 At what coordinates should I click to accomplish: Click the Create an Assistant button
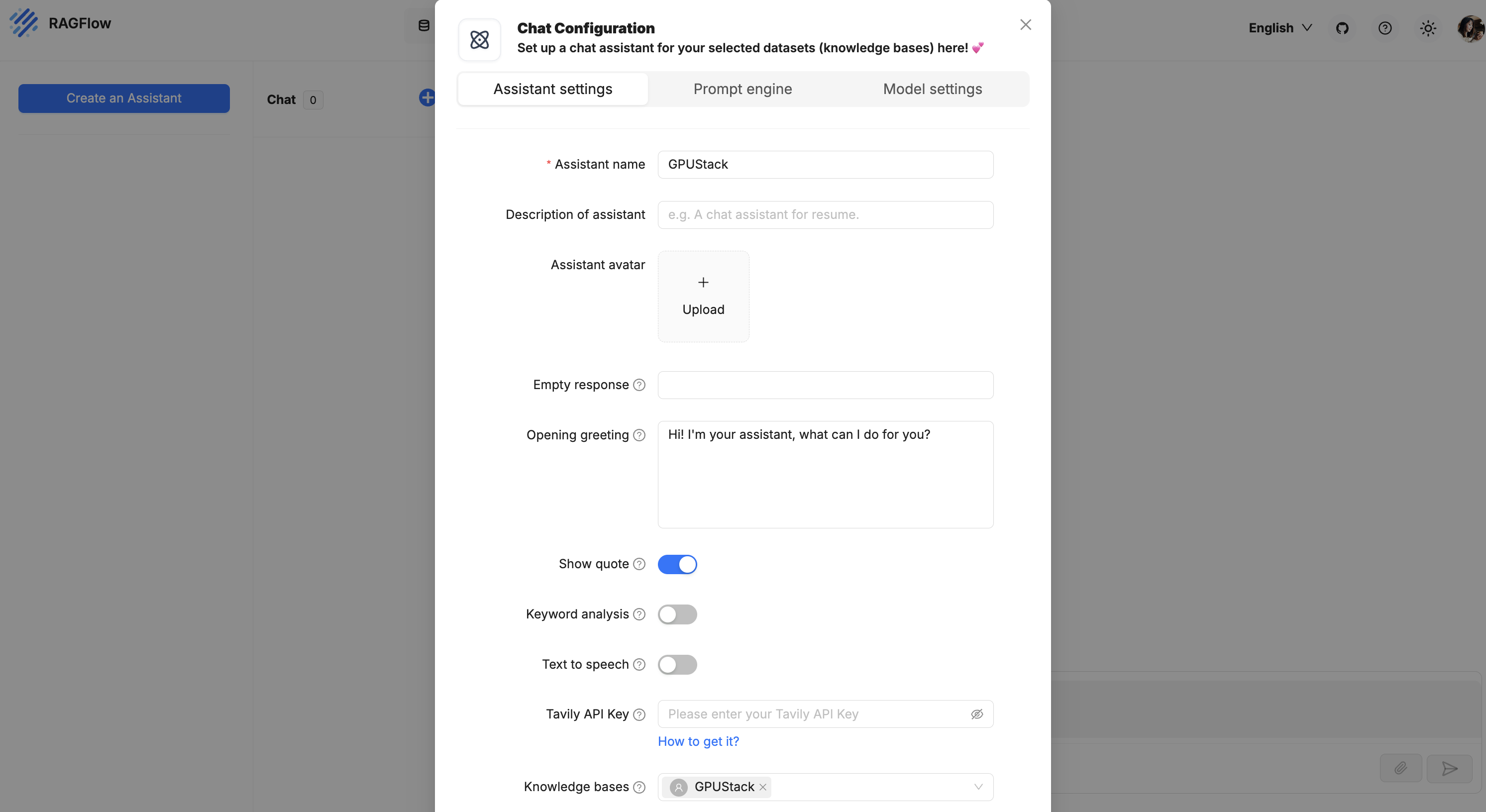124,98
